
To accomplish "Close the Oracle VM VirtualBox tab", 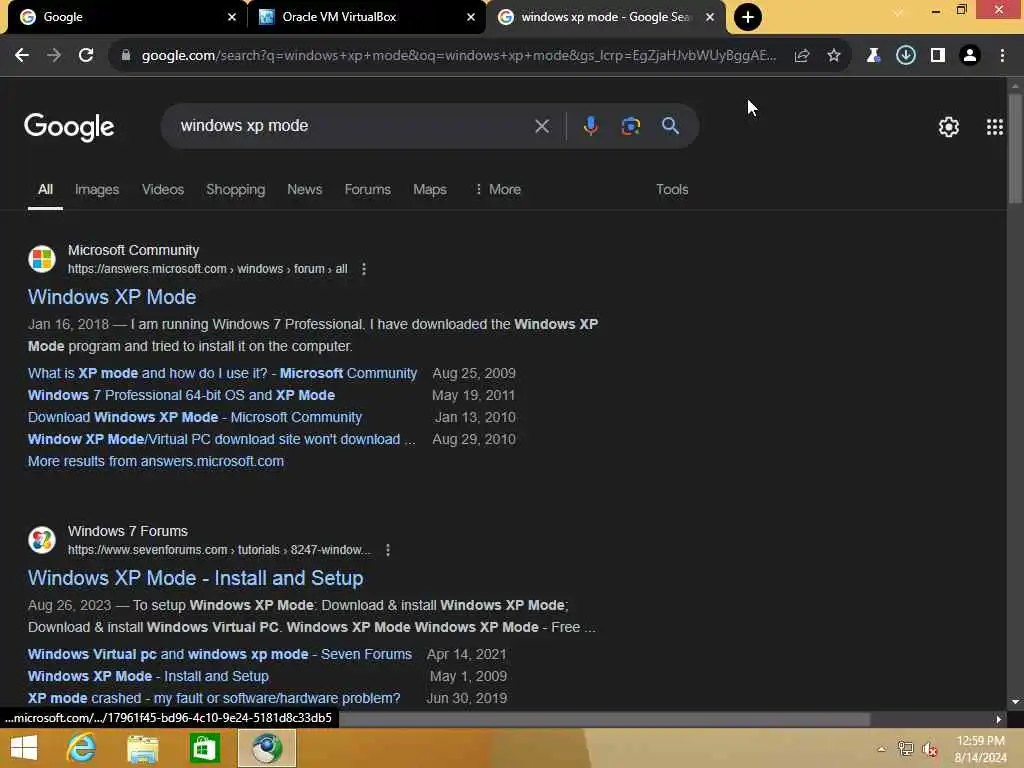I will click(471, 17).
